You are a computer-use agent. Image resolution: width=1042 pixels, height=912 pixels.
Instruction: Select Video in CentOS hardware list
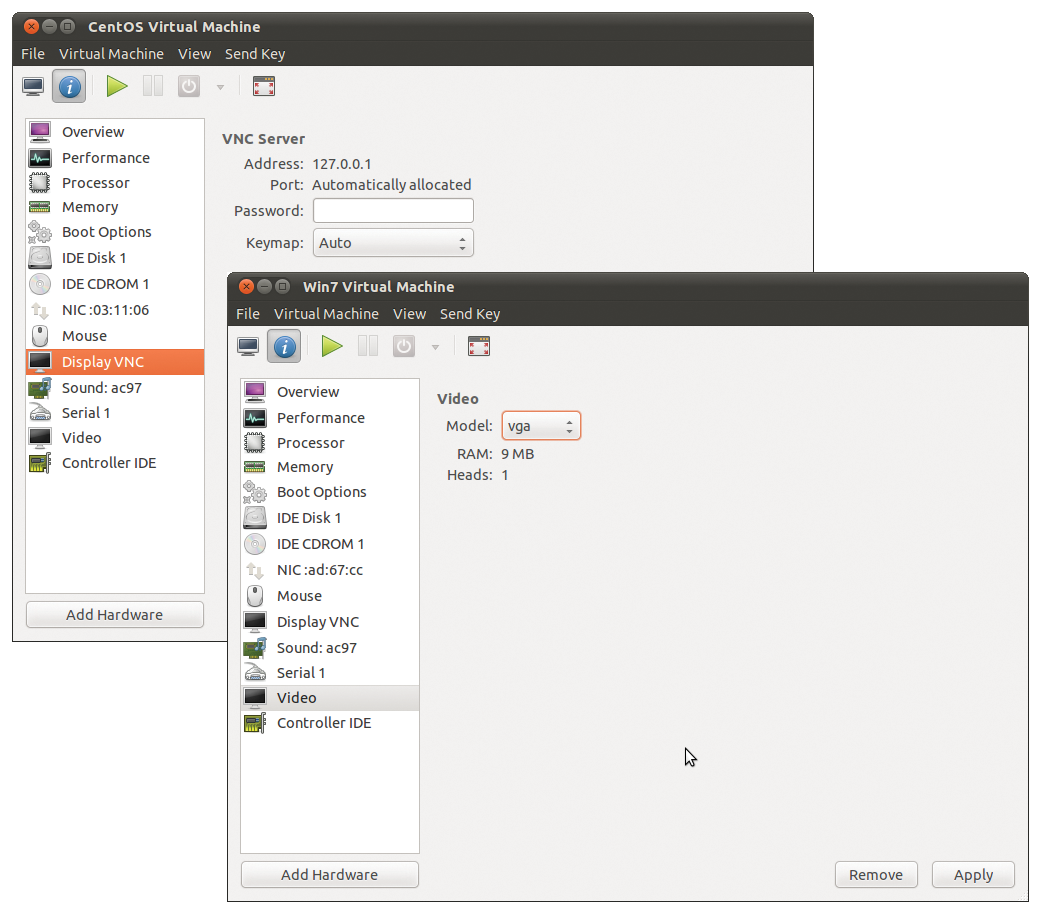115,437
